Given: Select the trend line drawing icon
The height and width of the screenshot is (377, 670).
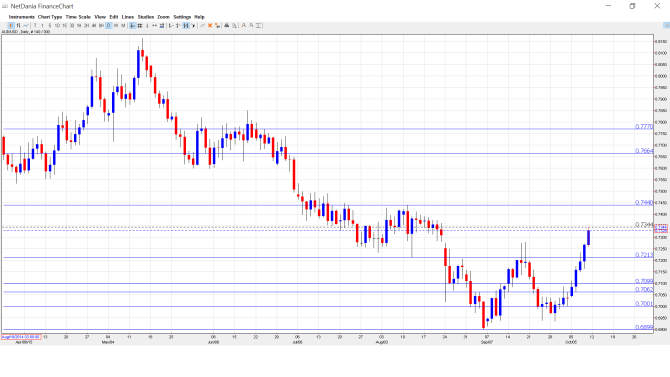Looking at the screenshot, I should click(203, 26).
